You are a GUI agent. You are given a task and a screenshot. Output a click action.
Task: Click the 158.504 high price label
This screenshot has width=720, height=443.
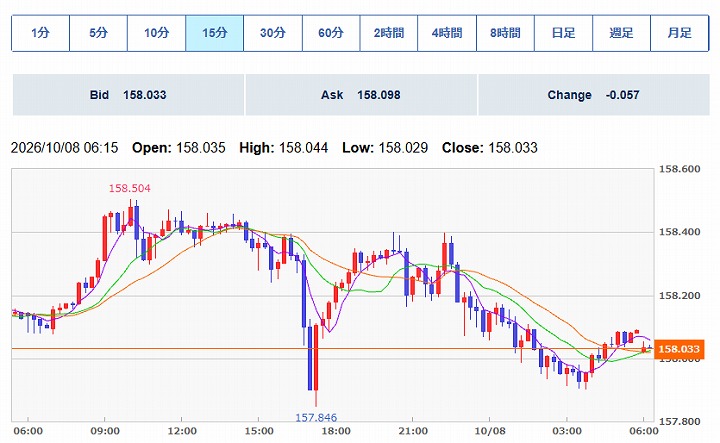[129, 188]
